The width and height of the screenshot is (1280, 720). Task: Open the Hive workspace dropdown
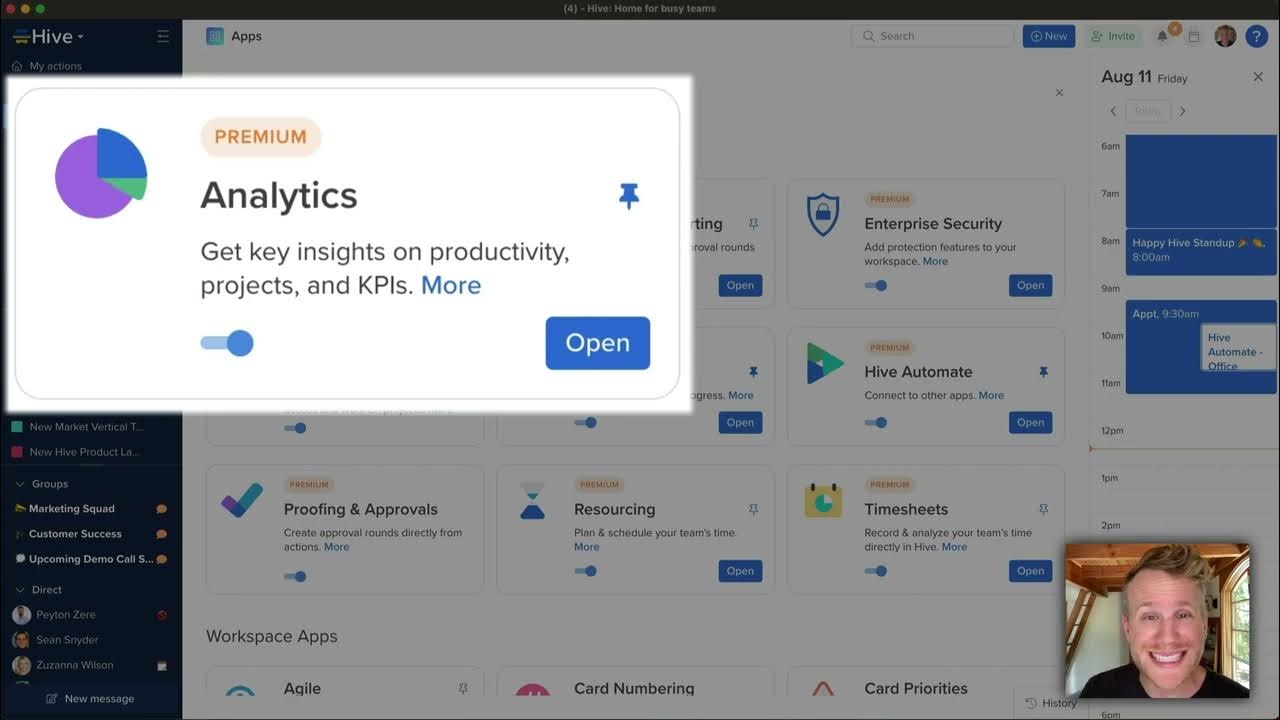coord(48,37)
